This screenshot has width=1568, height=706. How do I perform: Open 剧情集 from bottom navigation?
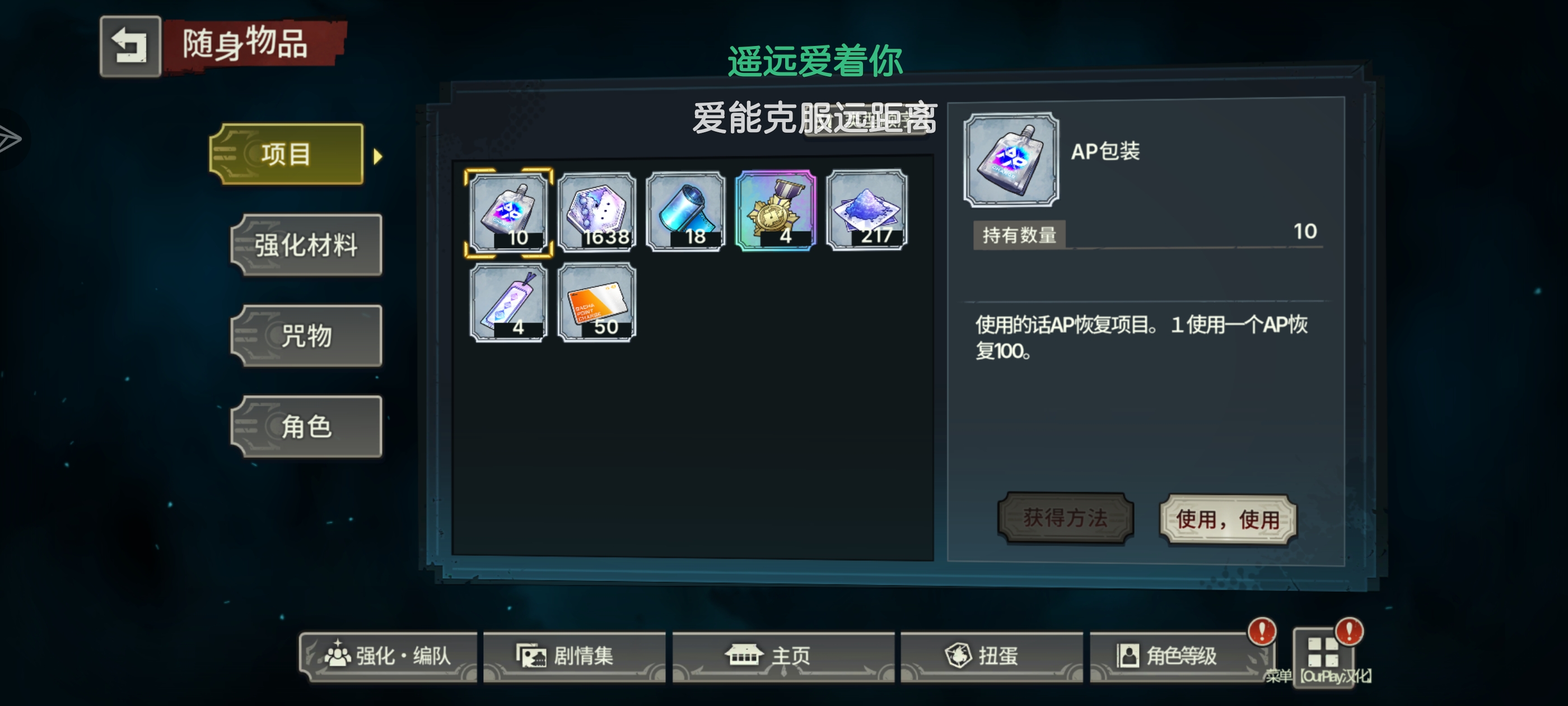pyautogui.click(x=574, y=656)
